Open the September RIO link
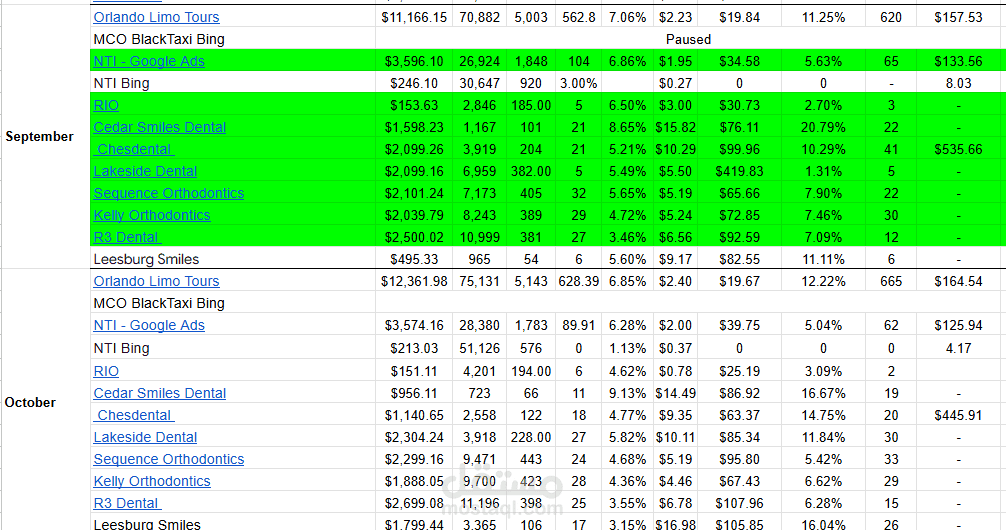The height and width of the screenshot is (530, 1006). (x=106, y=105)
